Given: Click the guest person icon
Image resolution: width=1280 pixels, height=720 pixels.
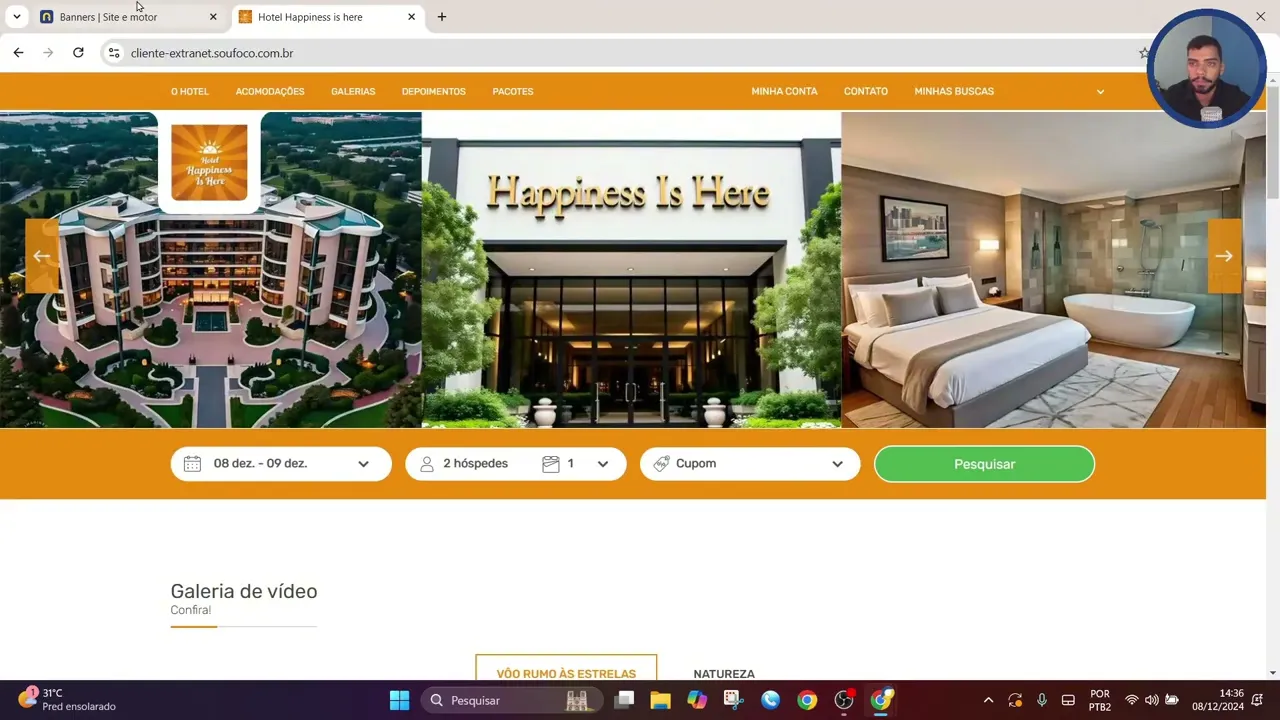Looking at the screenshot, I should 427,464.
